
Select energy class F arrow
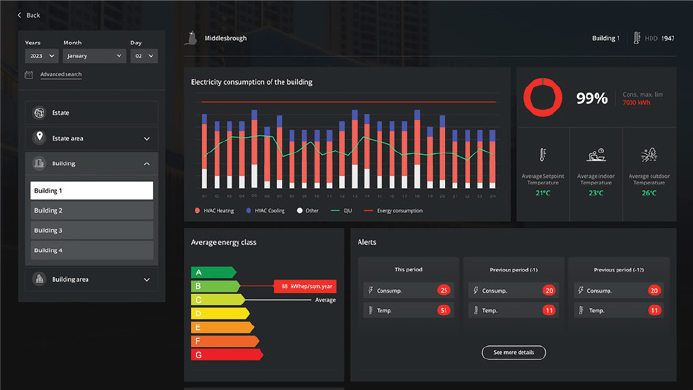225,341
